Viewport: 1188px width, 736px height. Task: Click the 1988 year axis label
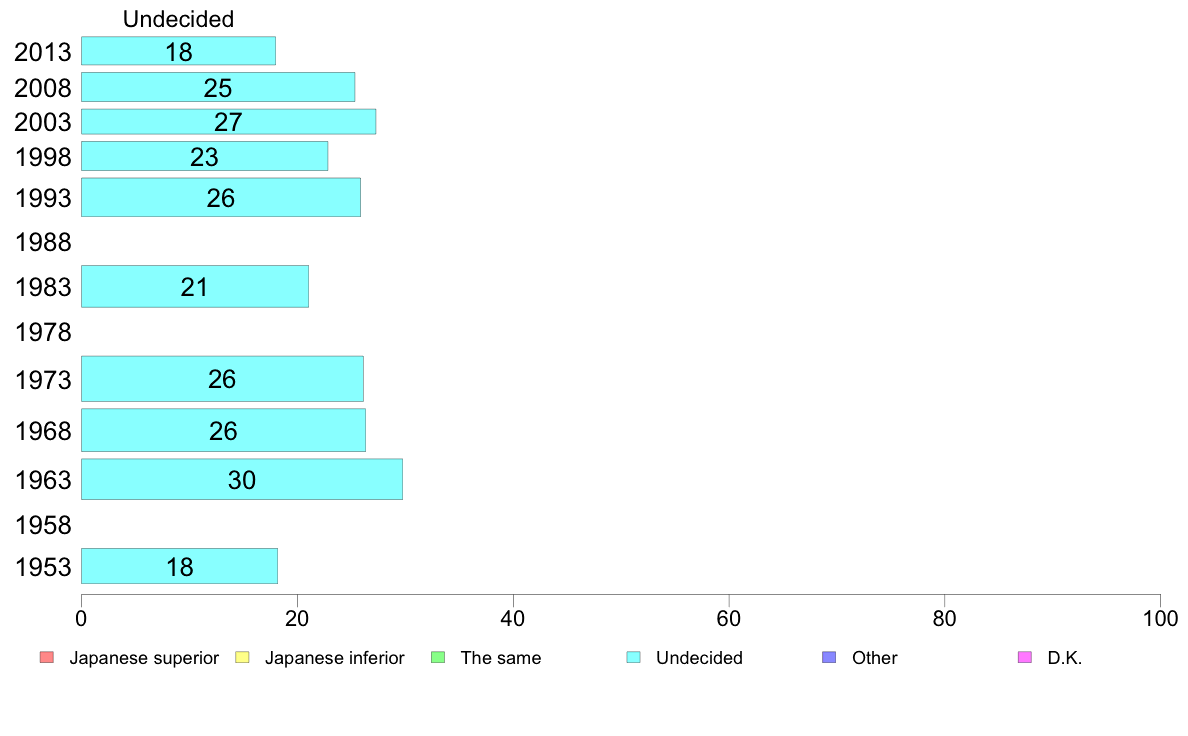pyautogui.click(x=43, y=243)
